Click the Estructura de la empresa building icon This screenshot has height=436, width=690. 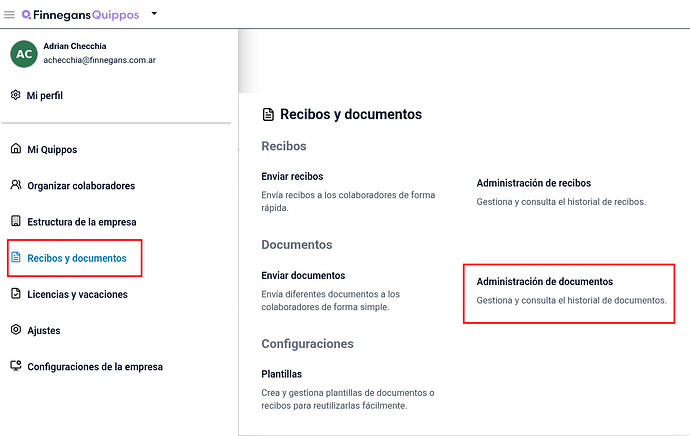point(16,221)
